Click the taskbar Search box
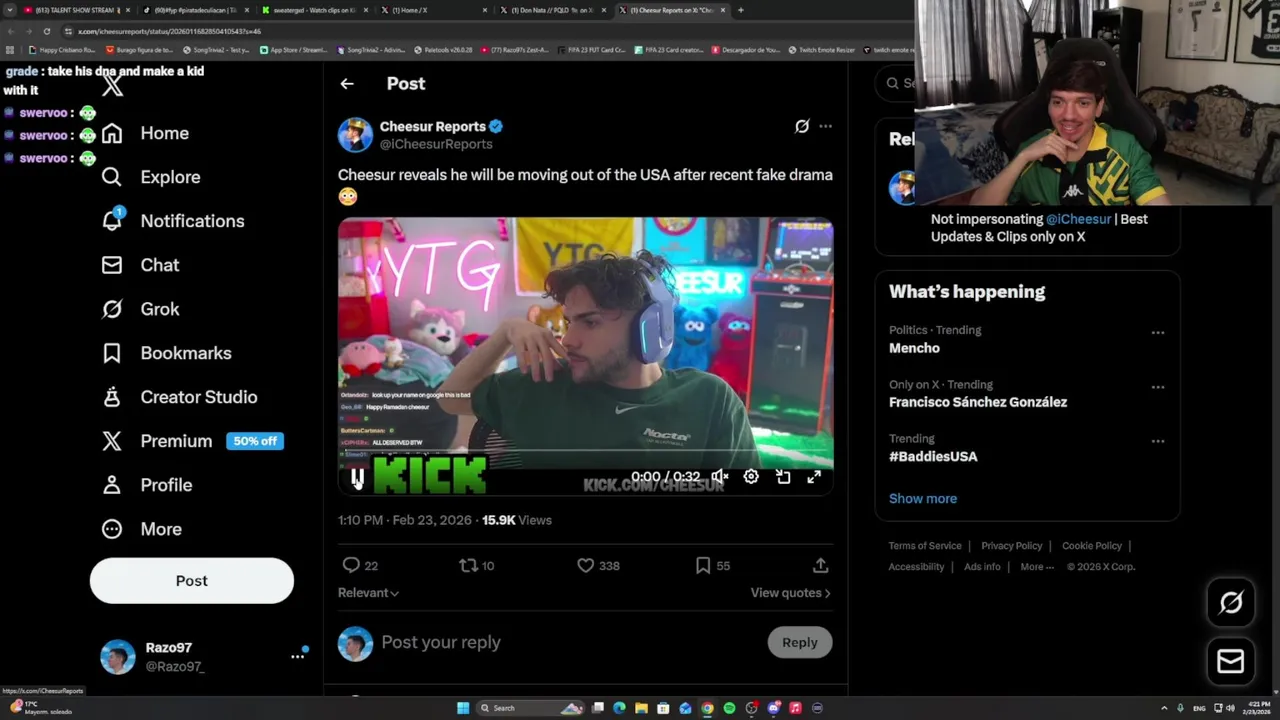Screen dimensions: 1280x720 [x=530, y=708]
